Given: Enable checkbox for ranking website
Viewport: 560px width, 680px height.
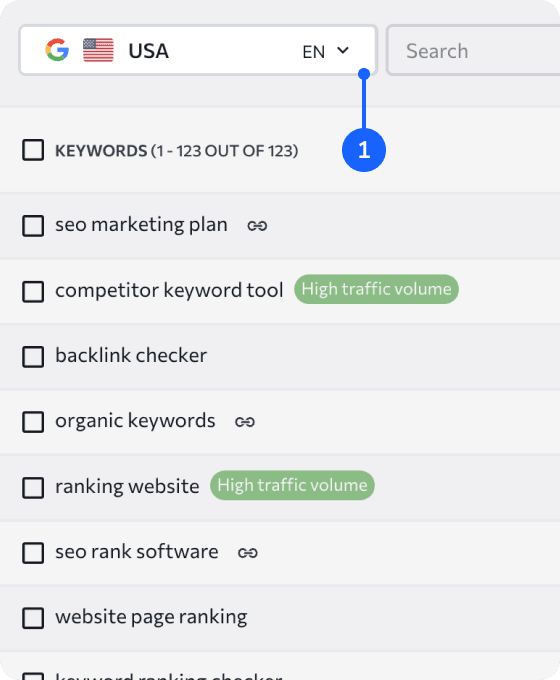Looking at the screenshot, I should (33, 487).
